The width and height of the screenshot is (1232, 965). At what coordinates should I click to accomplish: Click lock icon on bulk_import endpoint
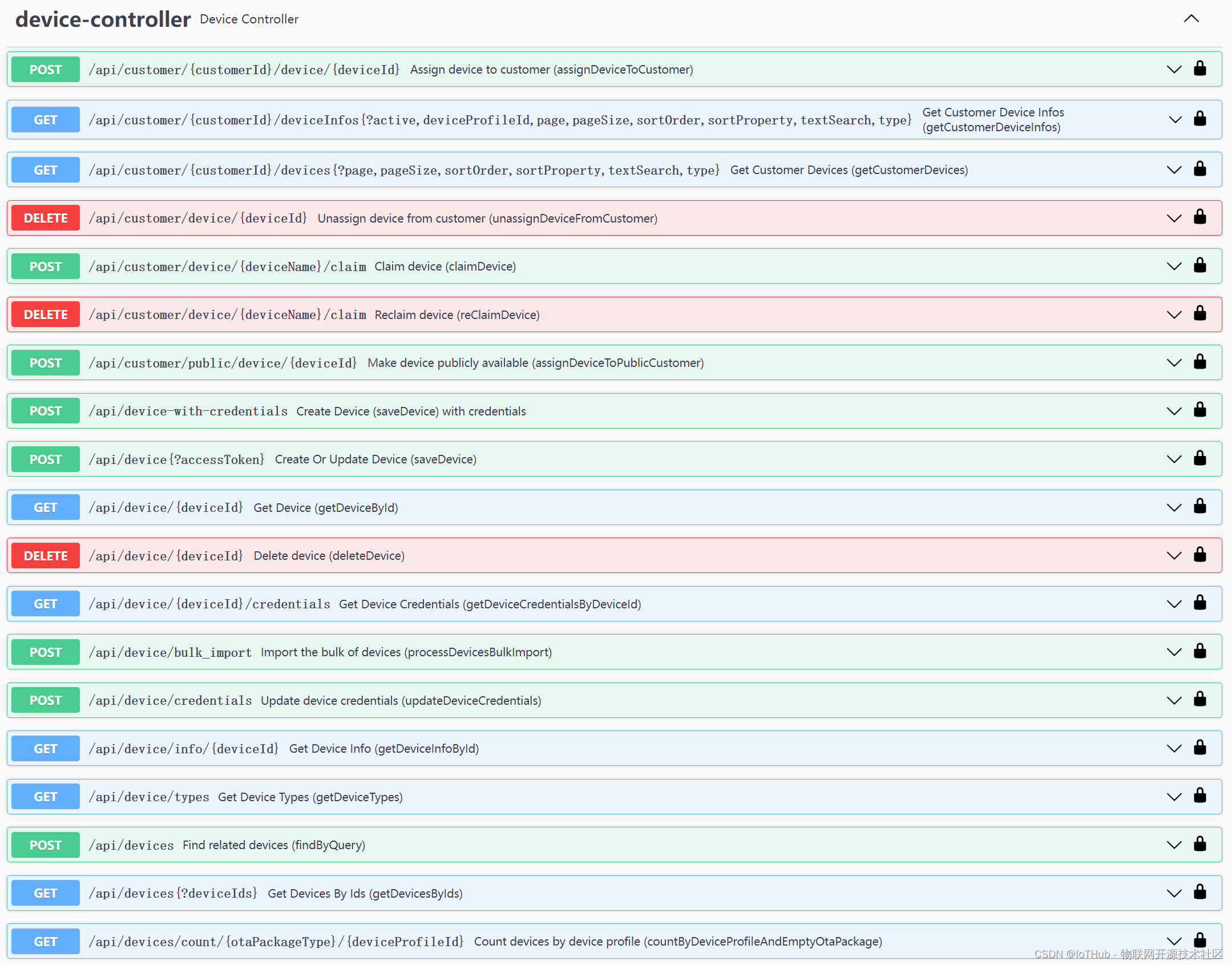(1199, 652)
